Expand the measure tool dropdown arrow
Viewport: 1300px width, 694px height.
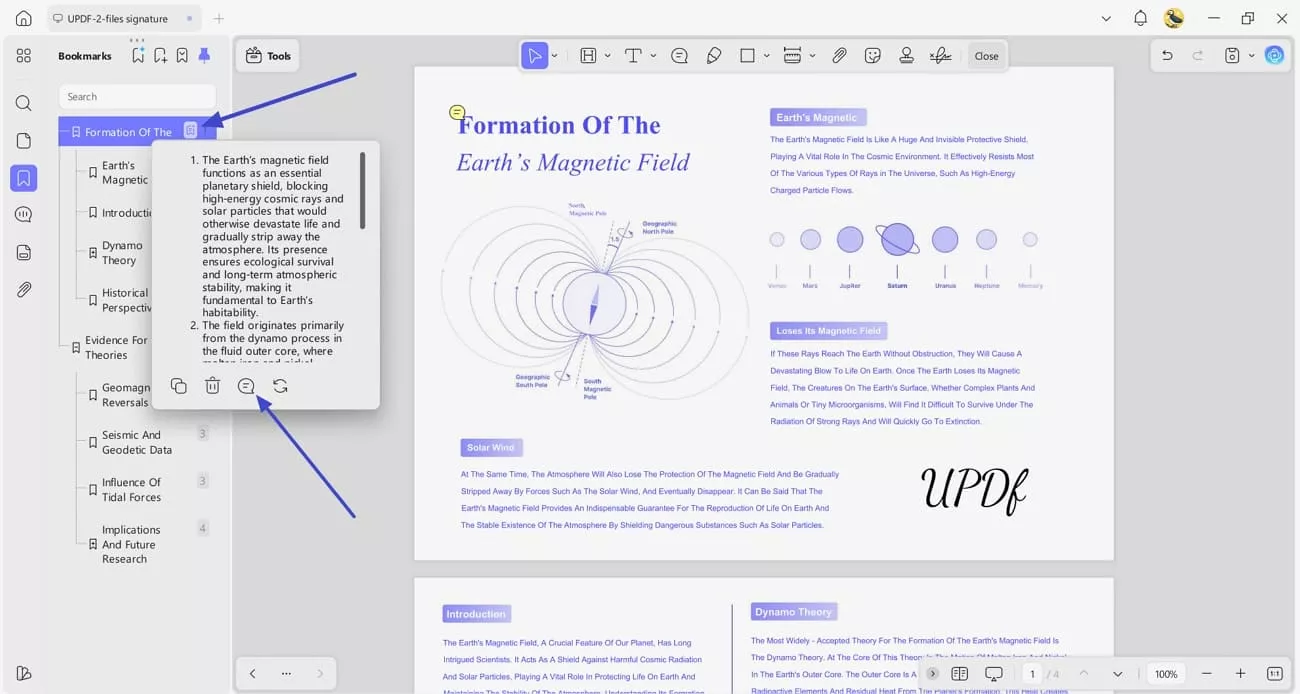[812, 56]
